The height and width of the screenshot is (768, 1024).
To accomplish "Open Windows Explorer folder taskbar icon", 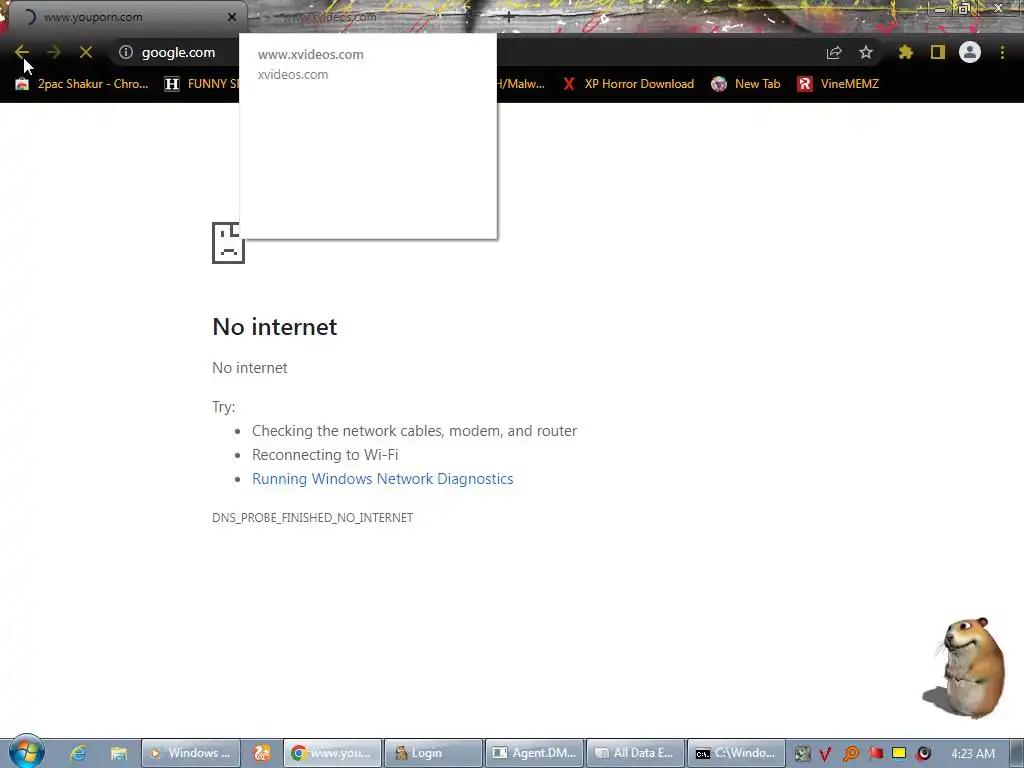I will (x=118, y=753).
